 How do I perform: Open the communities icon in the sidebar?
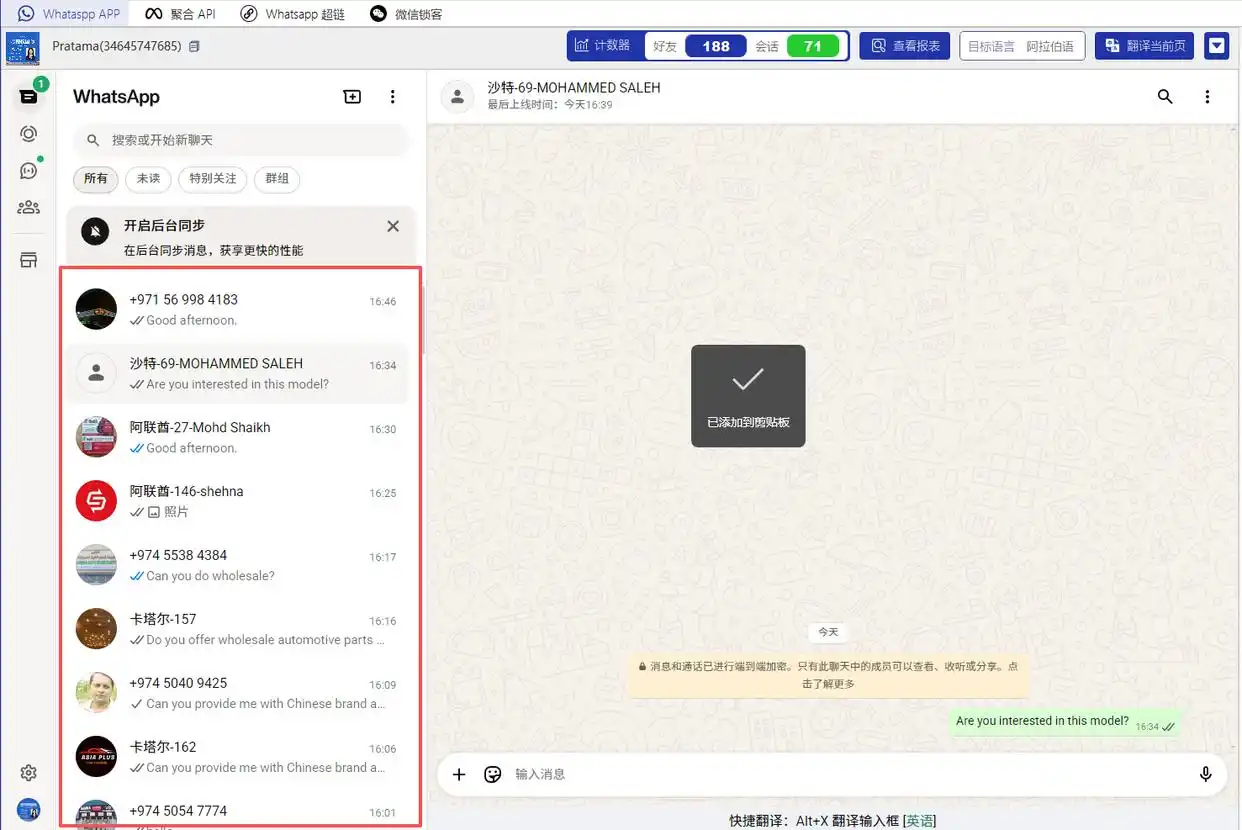pyautogui.click(x=27, y=207)
